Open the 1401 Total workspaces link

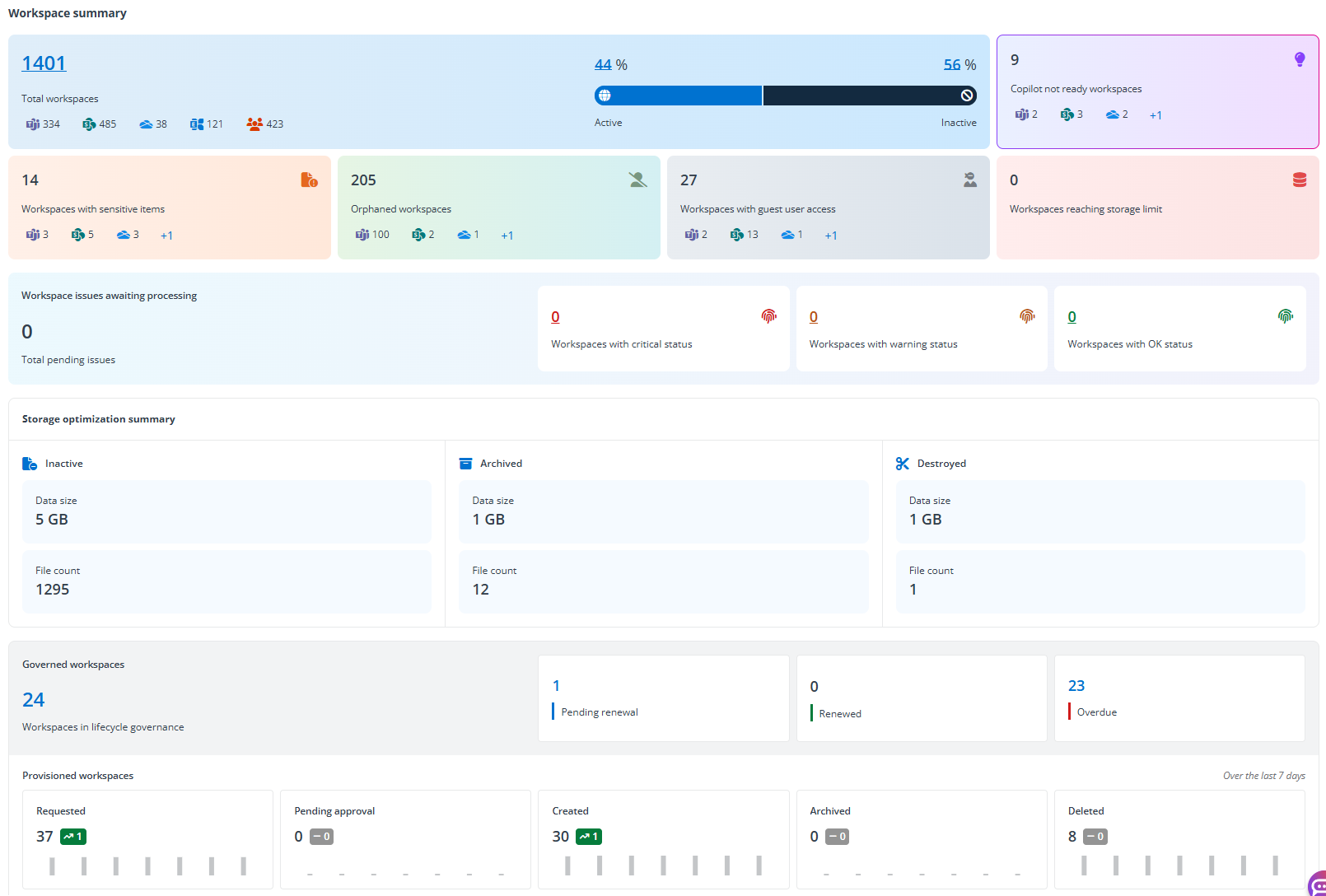(x=43, y=63)
